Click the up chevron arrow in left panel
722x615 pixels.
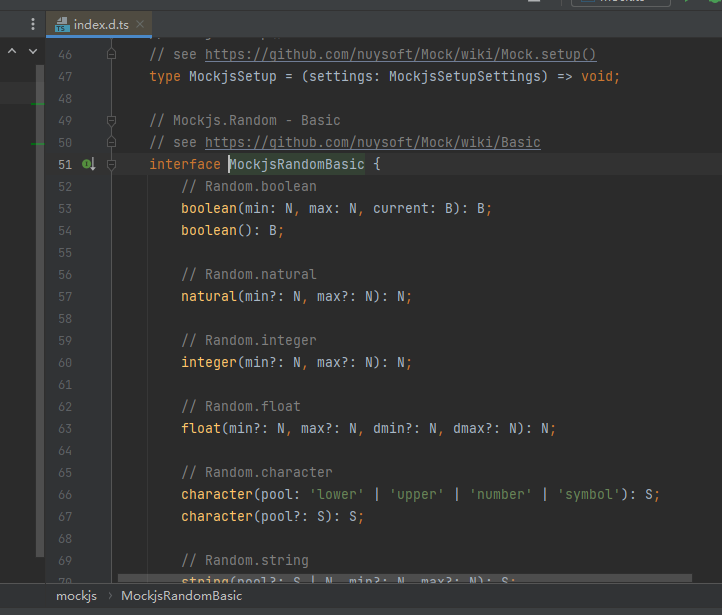coord(13,50)
